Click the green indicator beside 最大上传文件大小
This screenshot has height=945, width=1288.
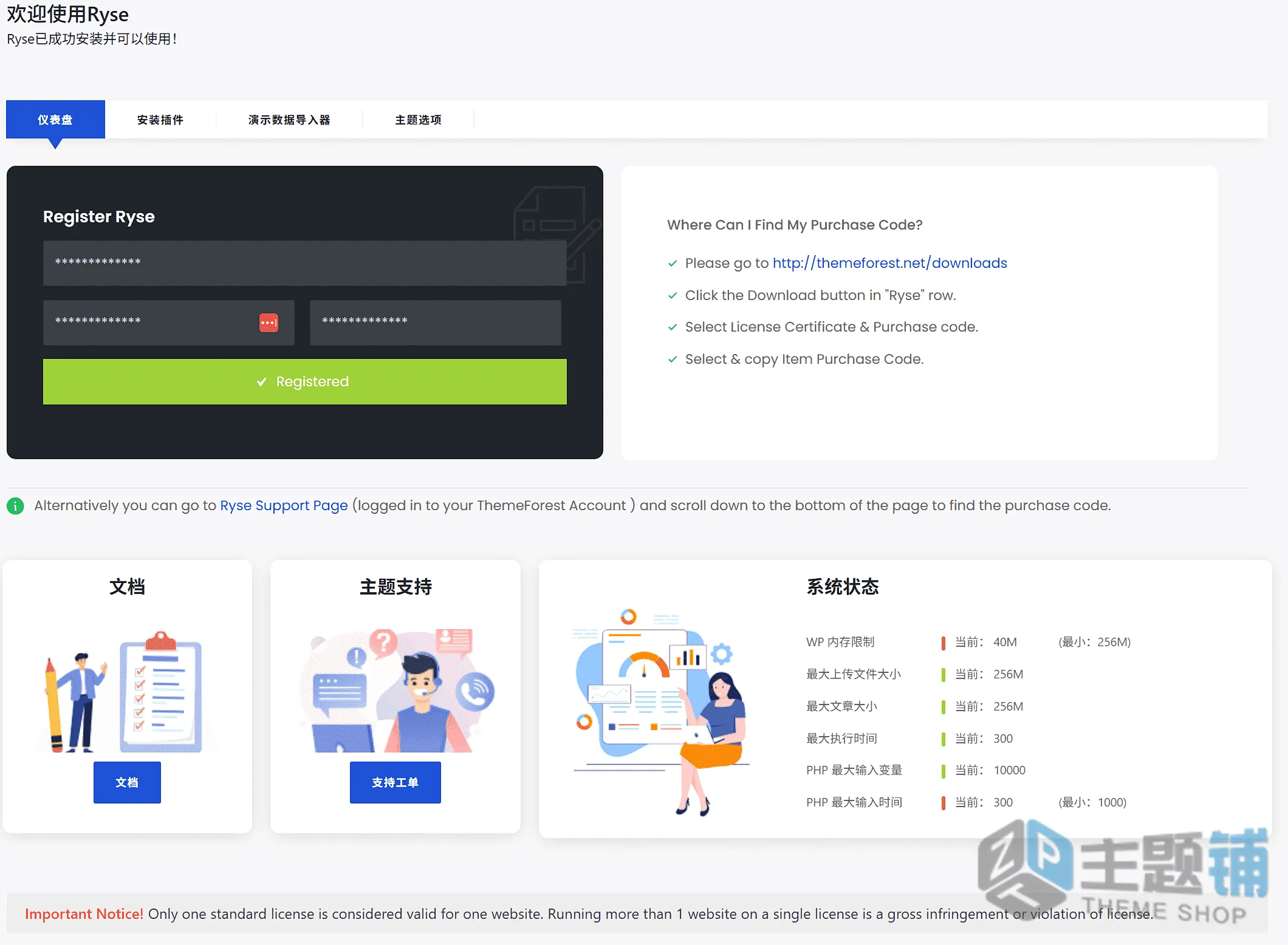(943, 675)
